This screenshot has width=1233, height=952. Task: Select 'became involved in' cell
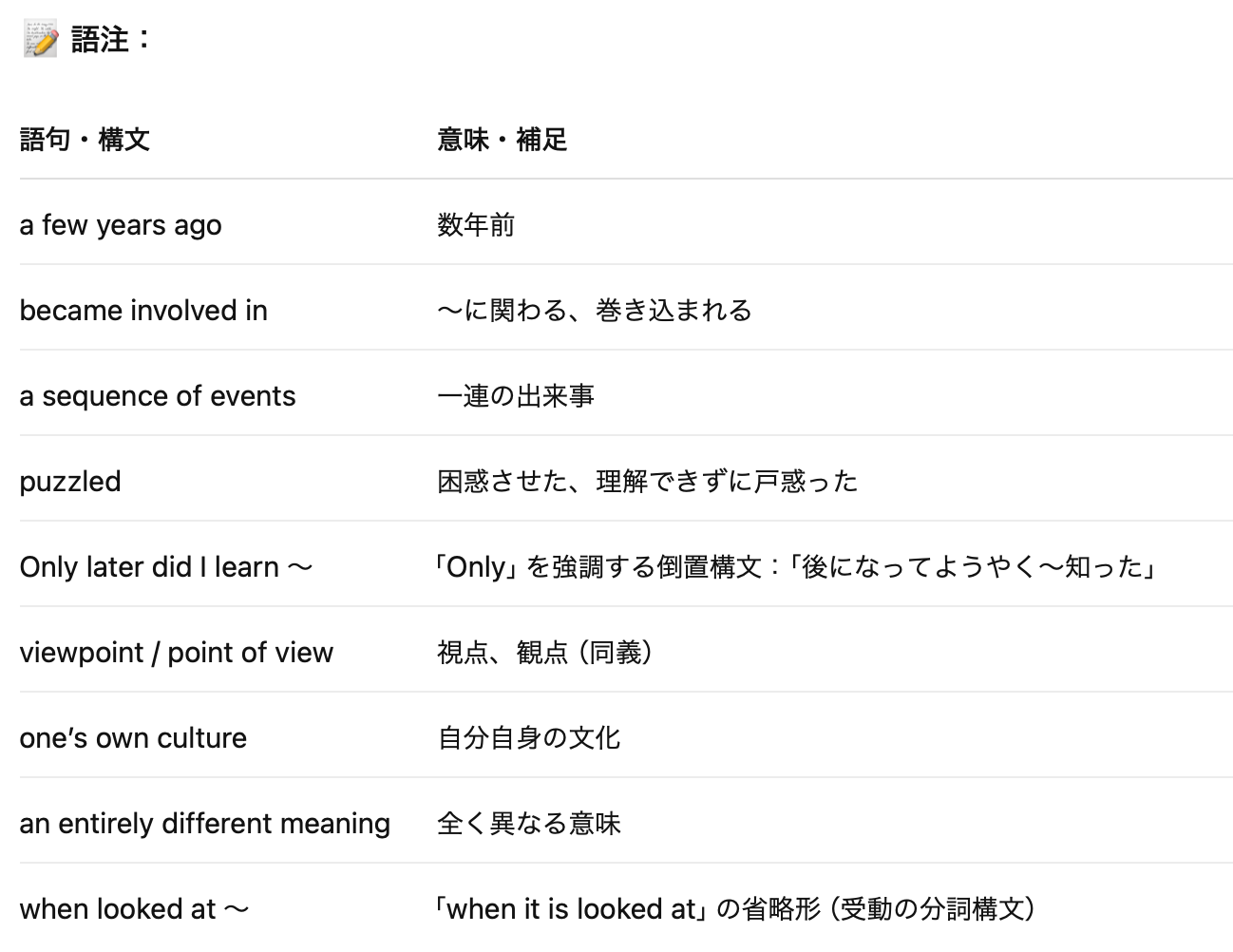[x=143, y=311]
